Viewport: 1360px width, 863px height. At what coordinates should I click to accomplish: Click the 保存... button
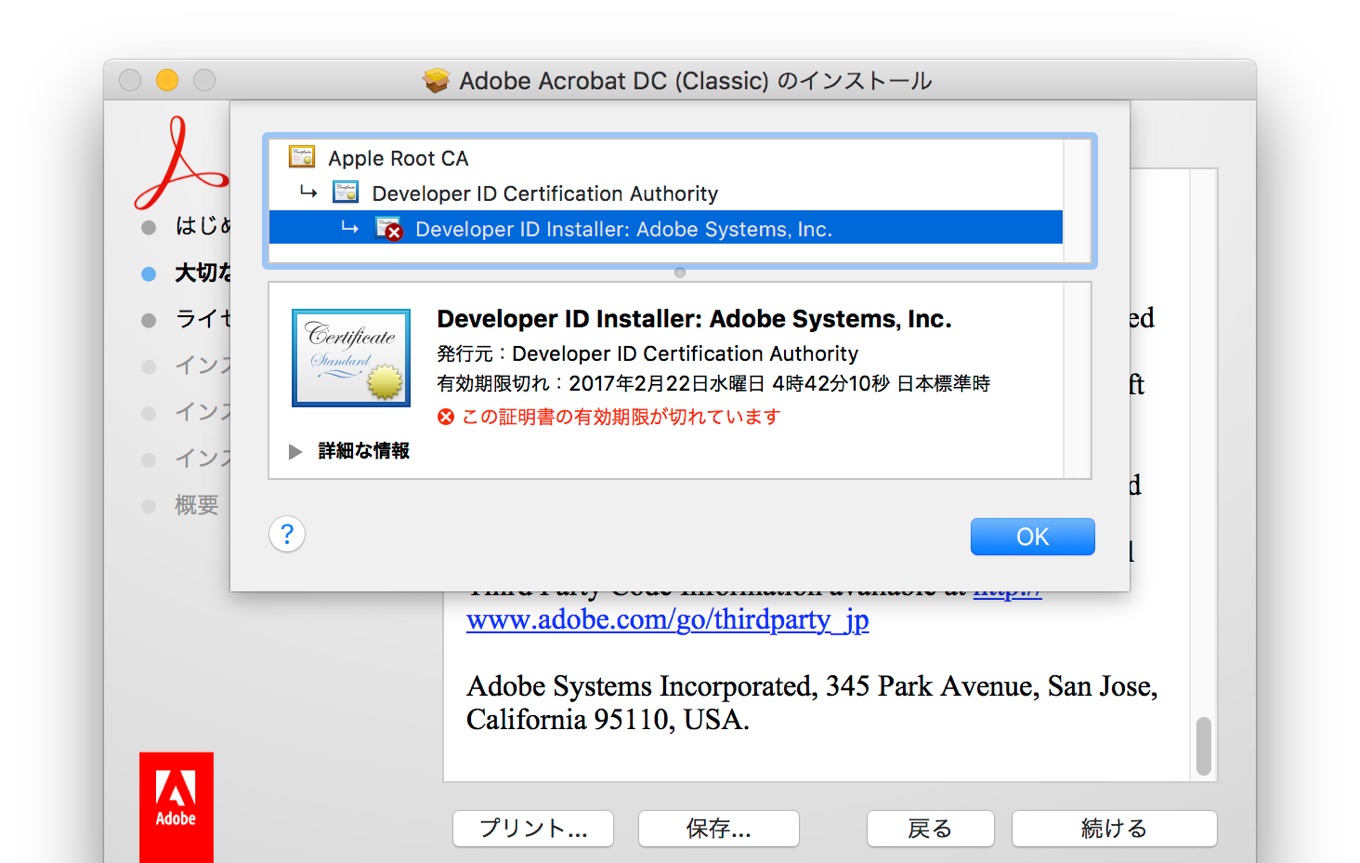click(x=719, y=829)
